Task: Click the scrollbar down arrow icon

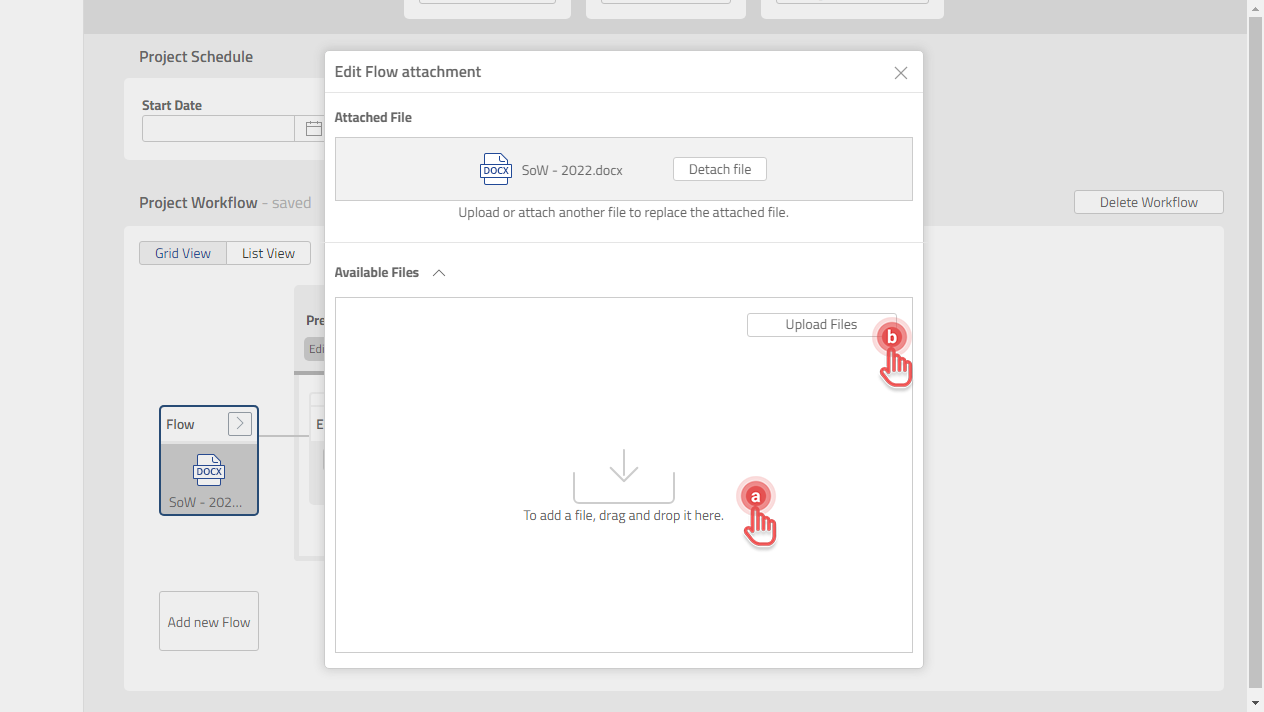Action: pos(1256,704)
